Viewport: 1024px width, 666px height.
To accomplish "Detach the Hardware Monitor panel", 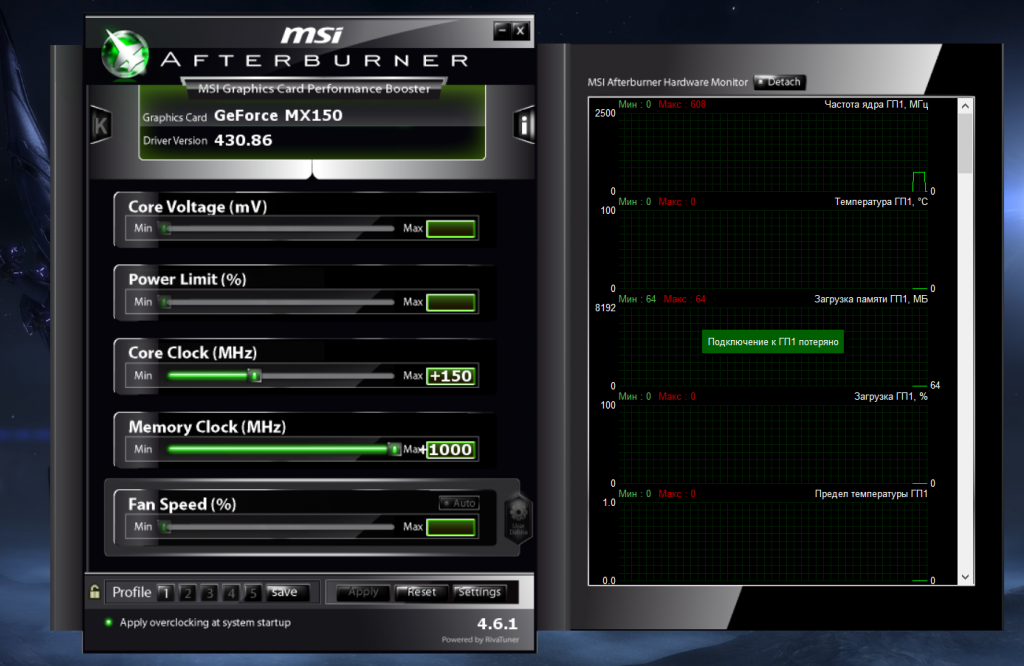I will (x=780, y=82).
